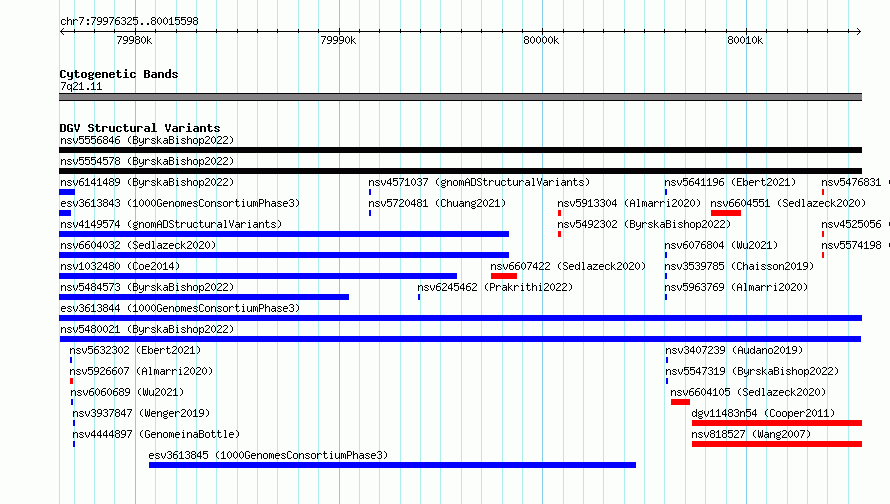The image size is (890, 504).
Task: Click the 80010k ruler label
Action: [x=745, y=40]
